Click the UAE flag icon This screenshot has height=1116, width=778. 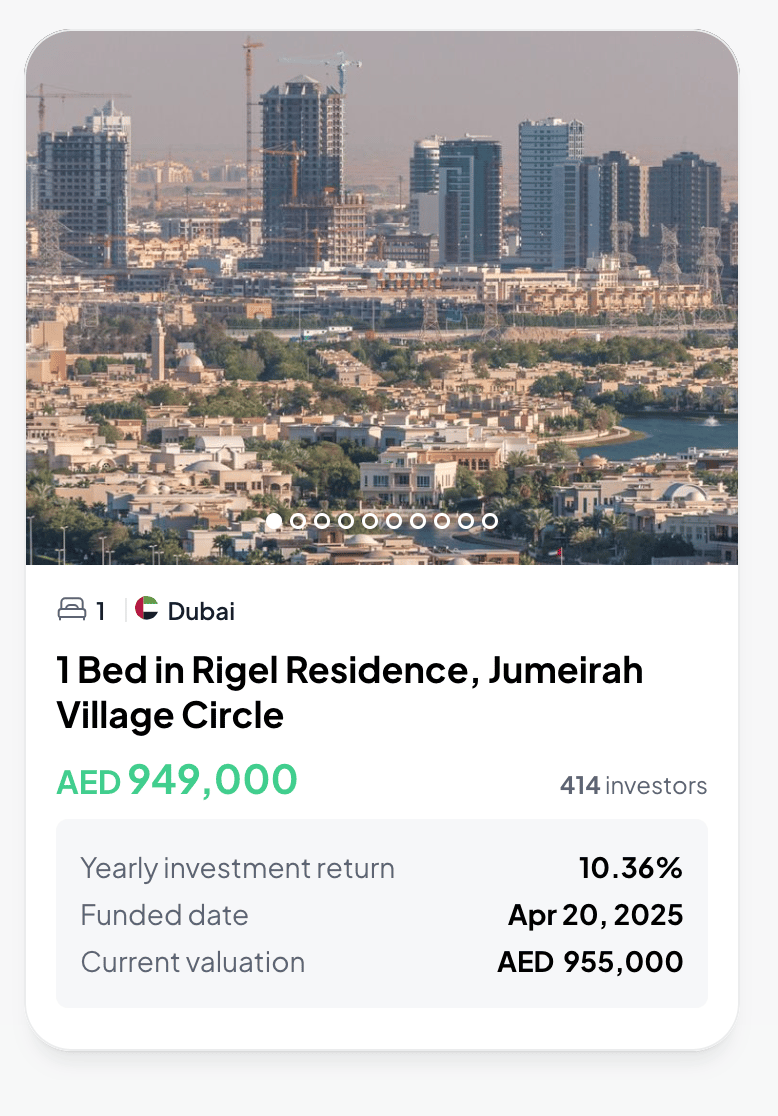point(147,609)
